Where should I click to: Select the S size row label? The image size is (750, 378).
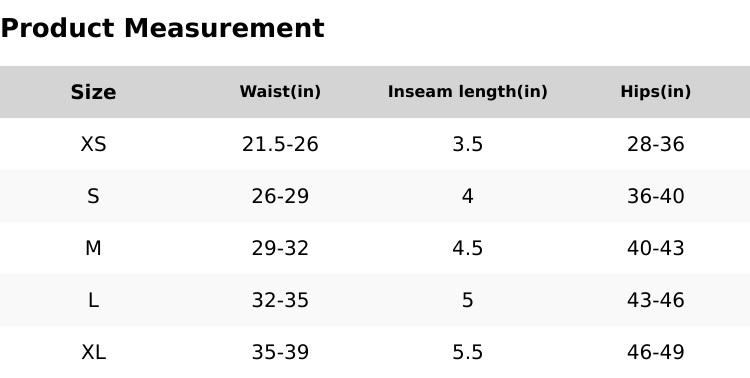point(93,196)
